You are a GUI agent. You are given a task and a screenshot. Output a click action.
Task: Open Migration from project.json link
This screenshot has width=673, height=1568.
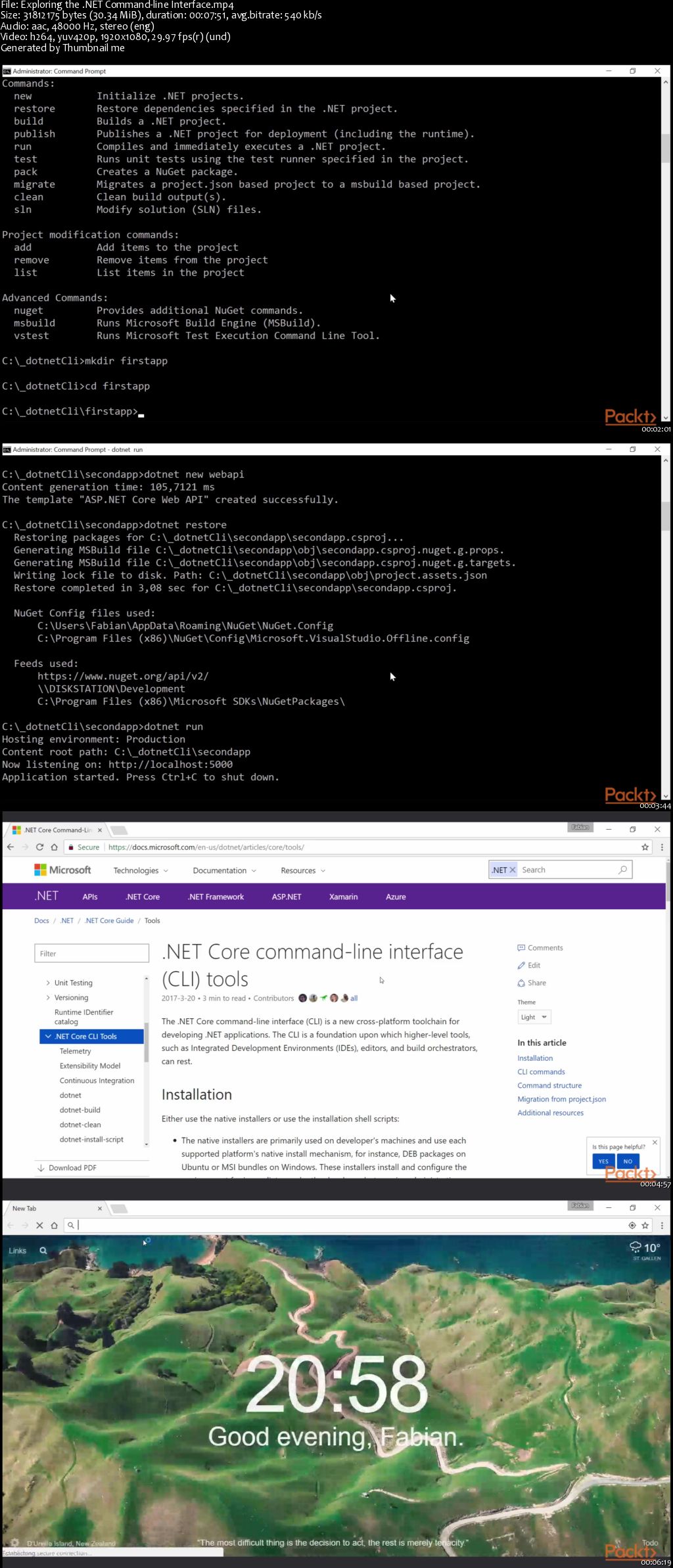tap(562, 1099)
